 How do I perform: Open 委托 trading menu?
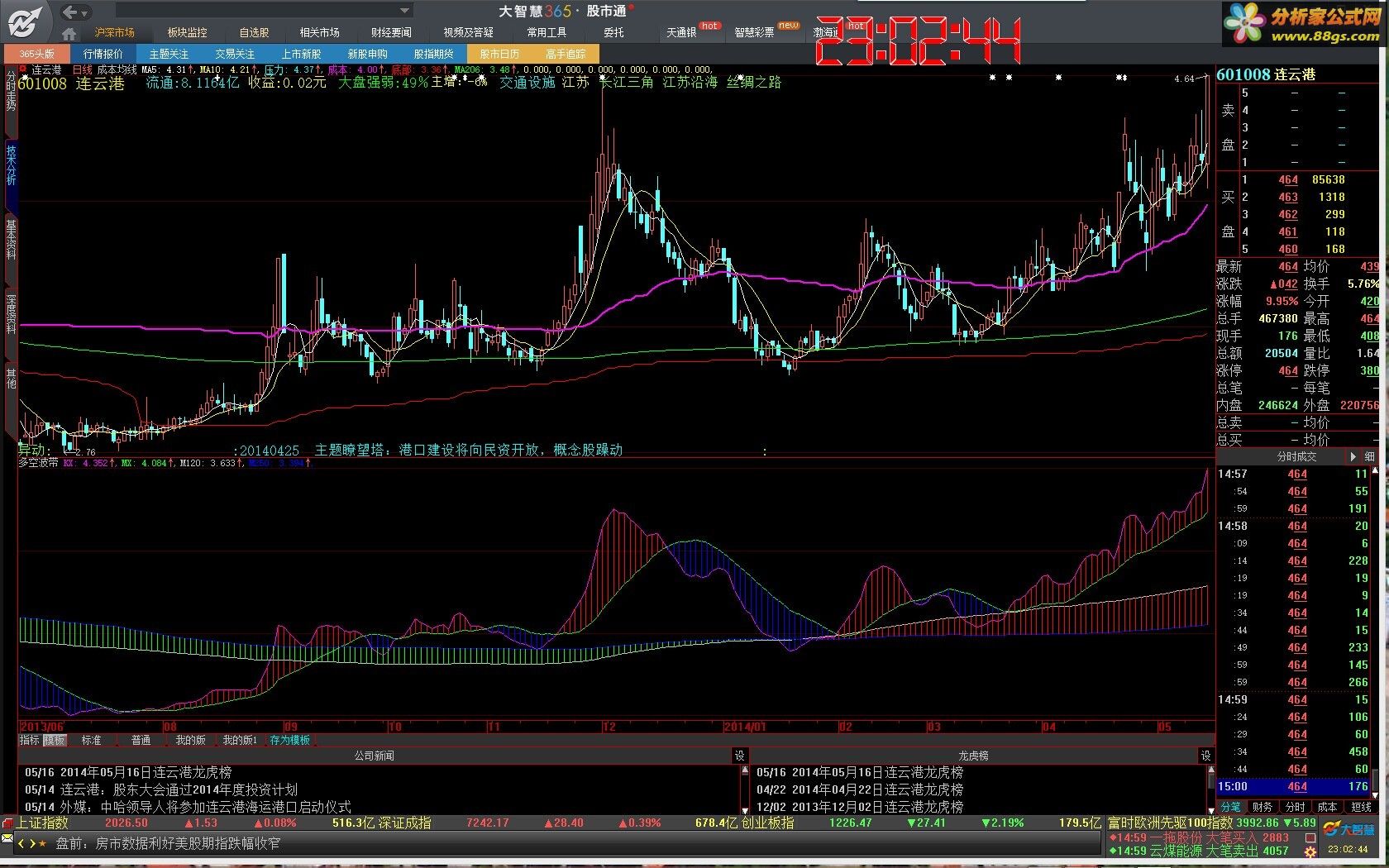613,33
